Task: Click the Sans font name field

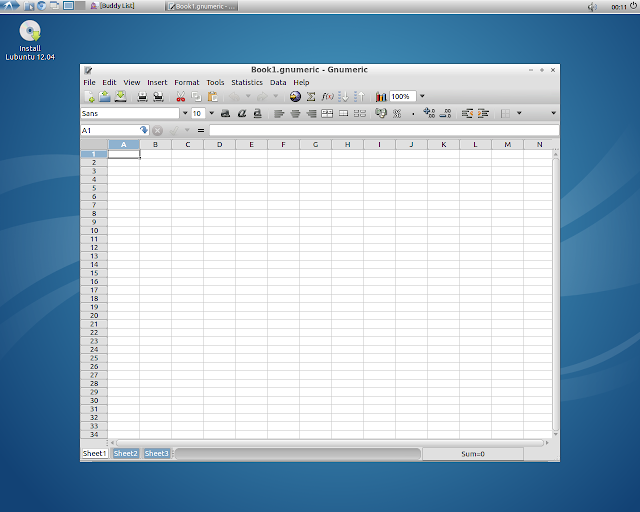Action: pos(130,113)
